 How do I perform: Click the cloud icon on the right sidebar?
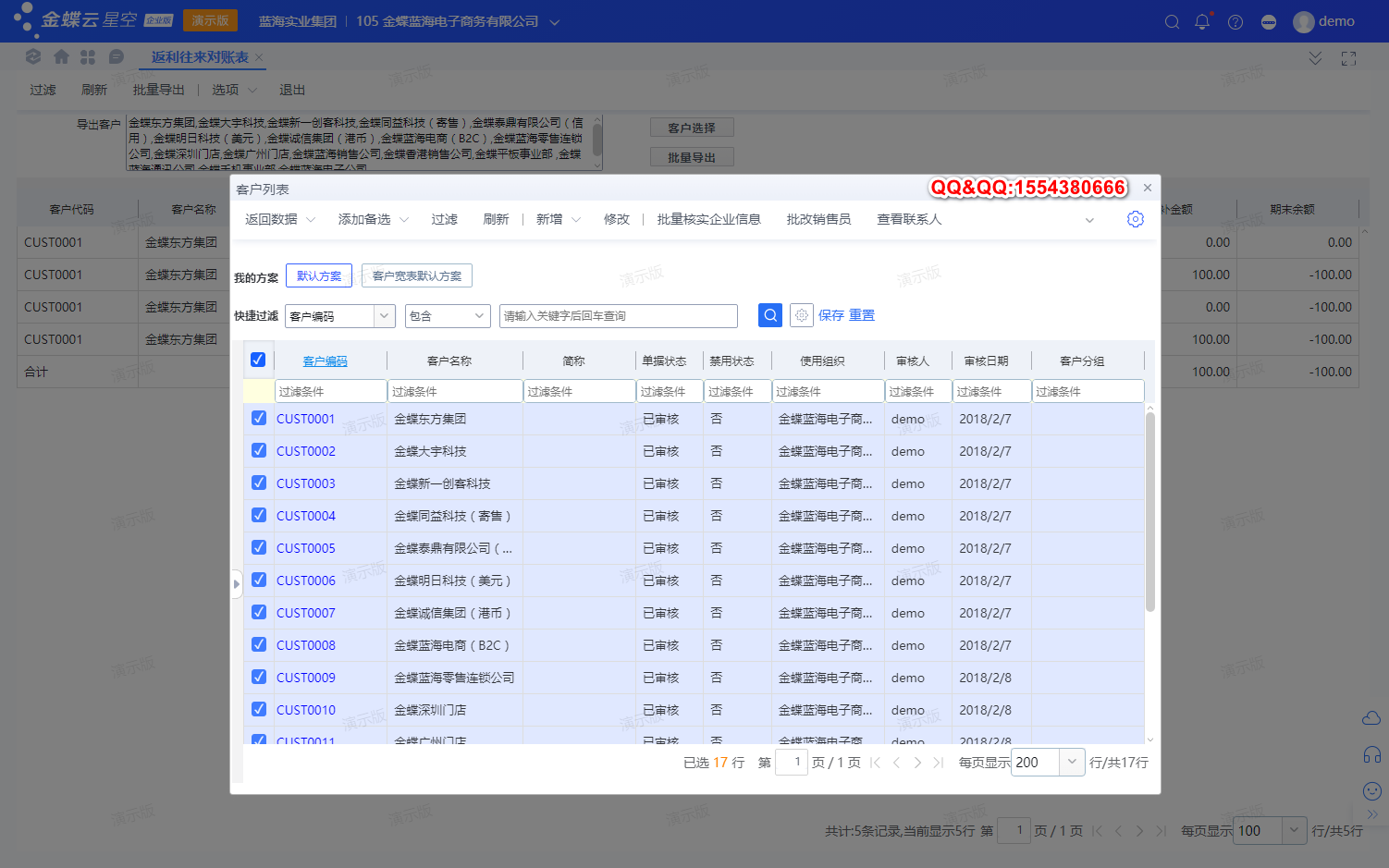1371,718
